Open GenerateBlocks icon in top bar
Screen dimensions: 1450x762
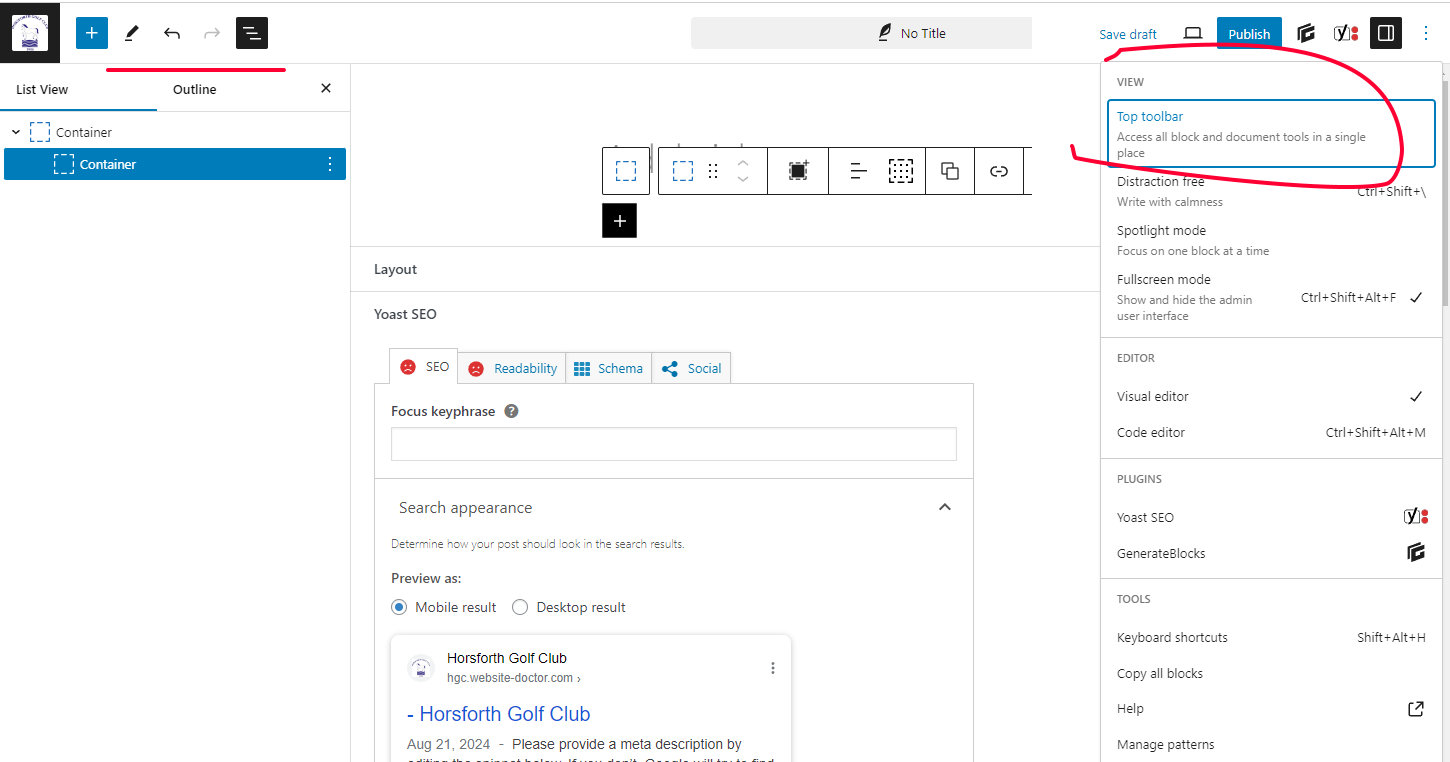tap(1306, 33)
